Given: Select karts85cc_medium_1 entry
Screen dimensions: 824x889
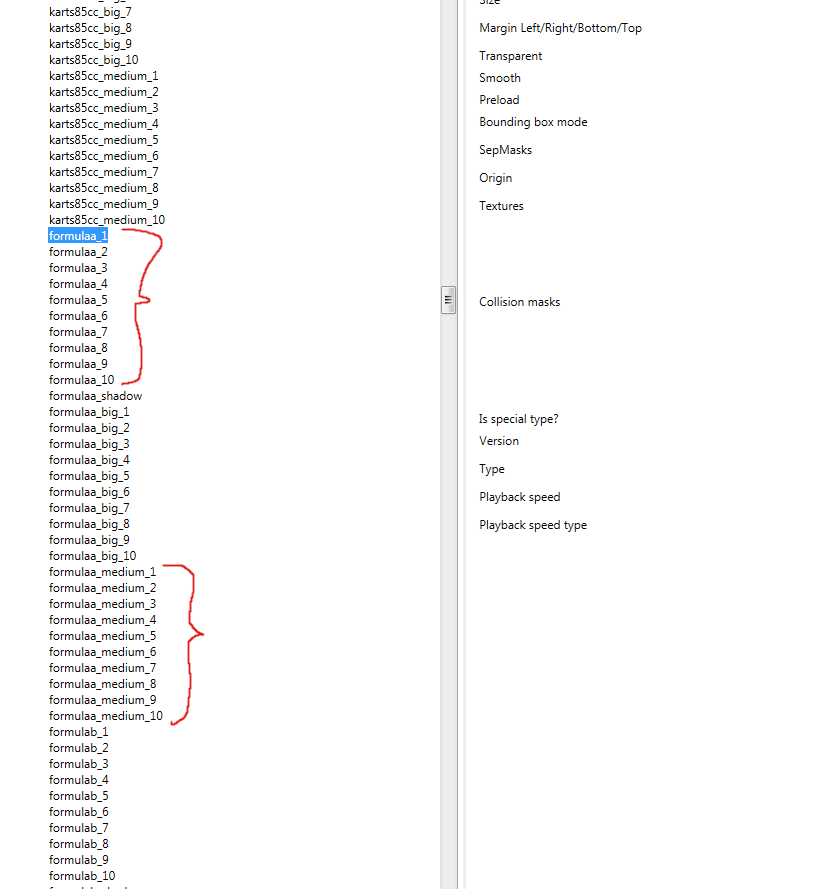Looking at the screenshot, I should pyautogui.click(x=104, y=76).
